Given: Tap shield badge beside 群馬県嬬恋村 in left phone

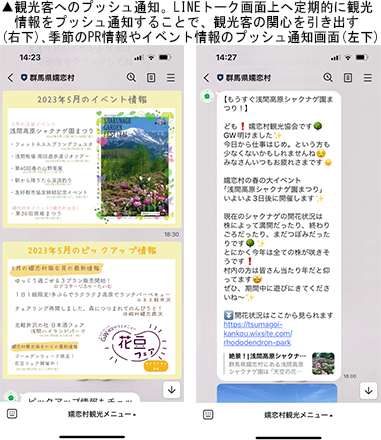Looking at the screenshot, I should point(24,78).
